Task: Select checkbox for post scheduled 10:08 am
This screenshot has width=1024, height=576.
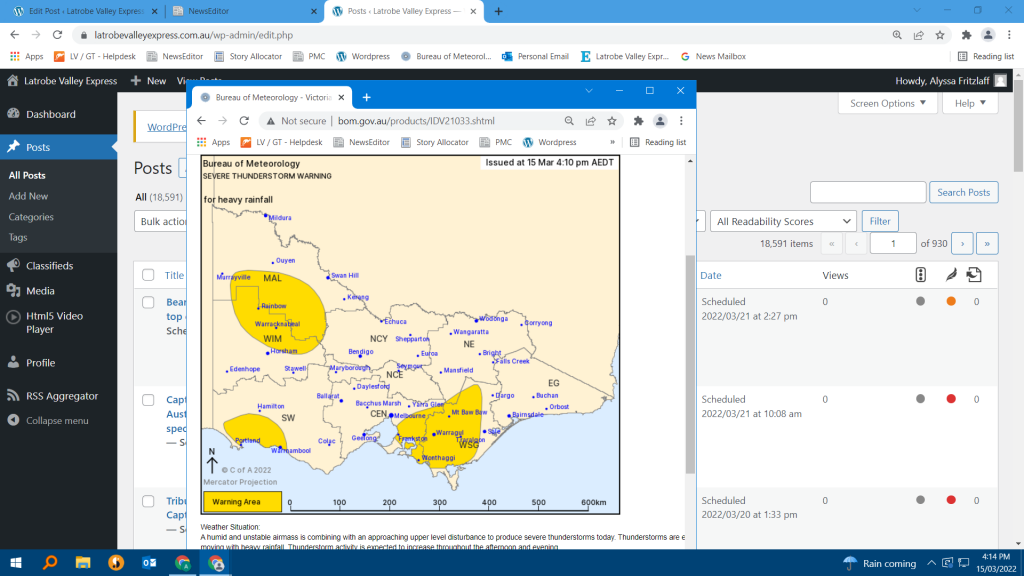Action: [x=148, y=400]
